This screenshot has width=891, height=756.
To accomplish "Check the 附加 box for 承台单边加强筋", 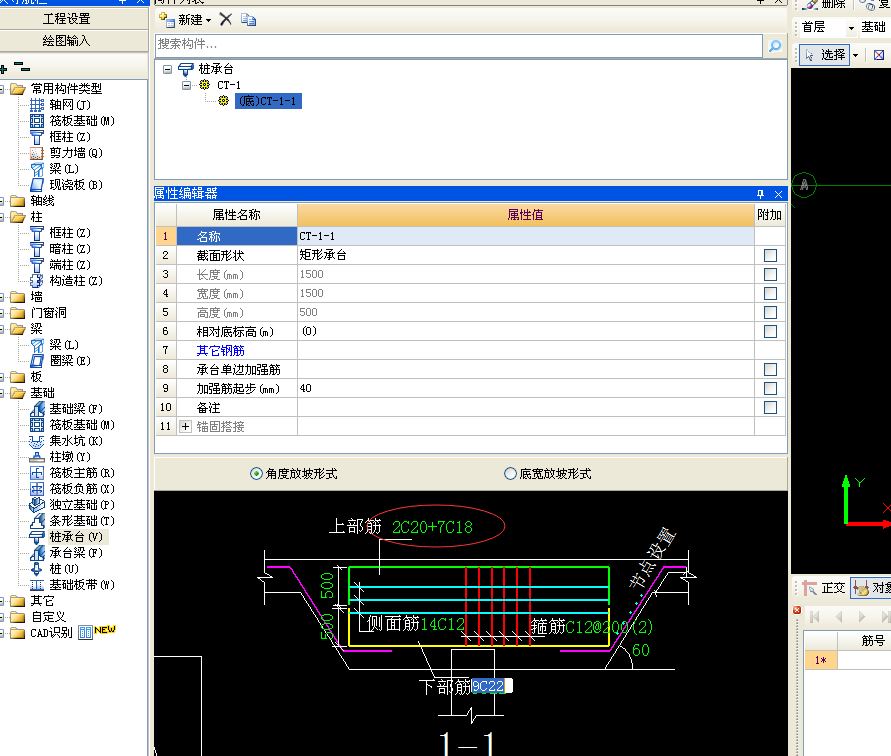I will pos(770,369).
